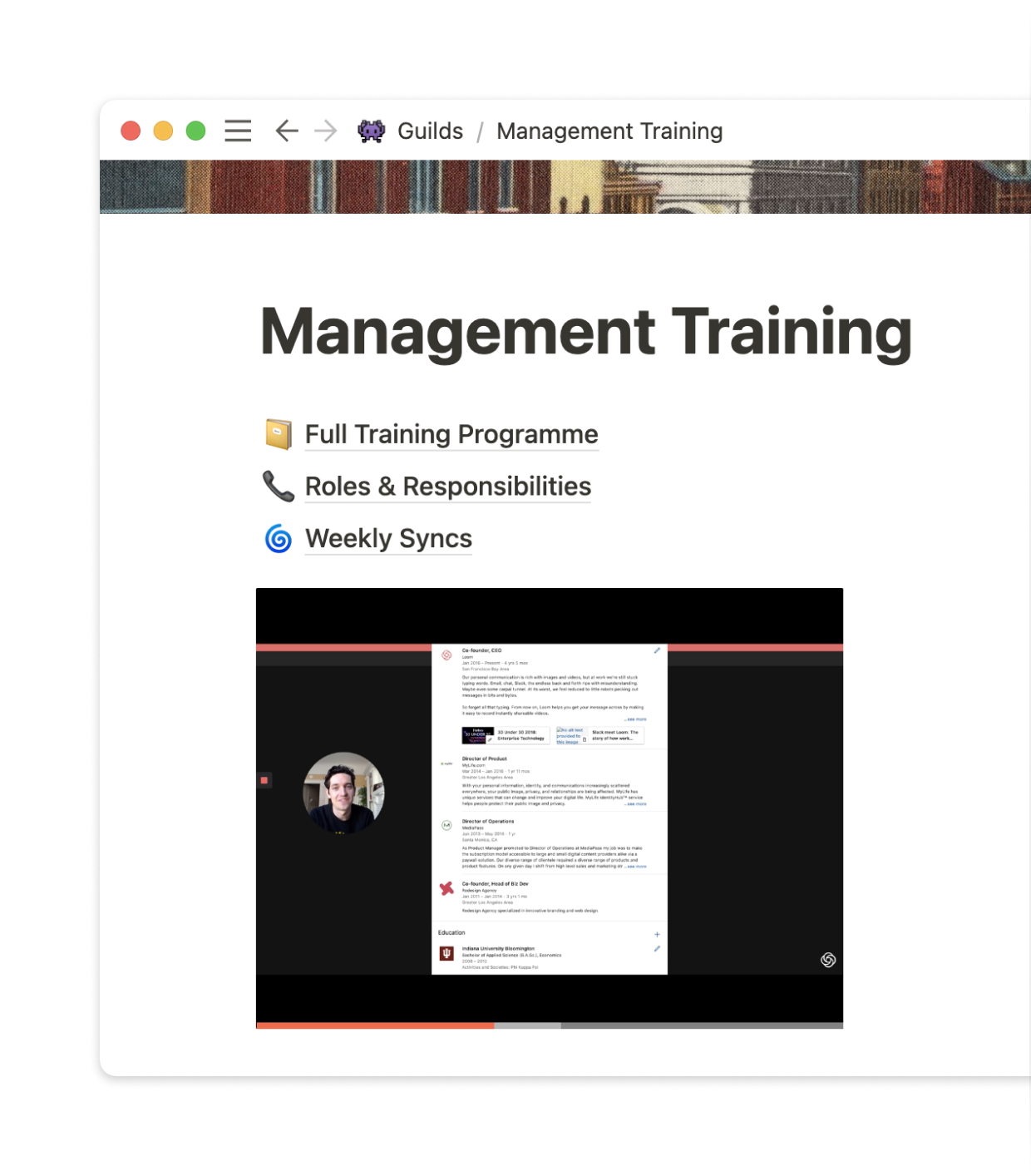The height and width of the screenshot is (1176, 1031).
Task: Click the plus icon next to Education
Action: 657,934
